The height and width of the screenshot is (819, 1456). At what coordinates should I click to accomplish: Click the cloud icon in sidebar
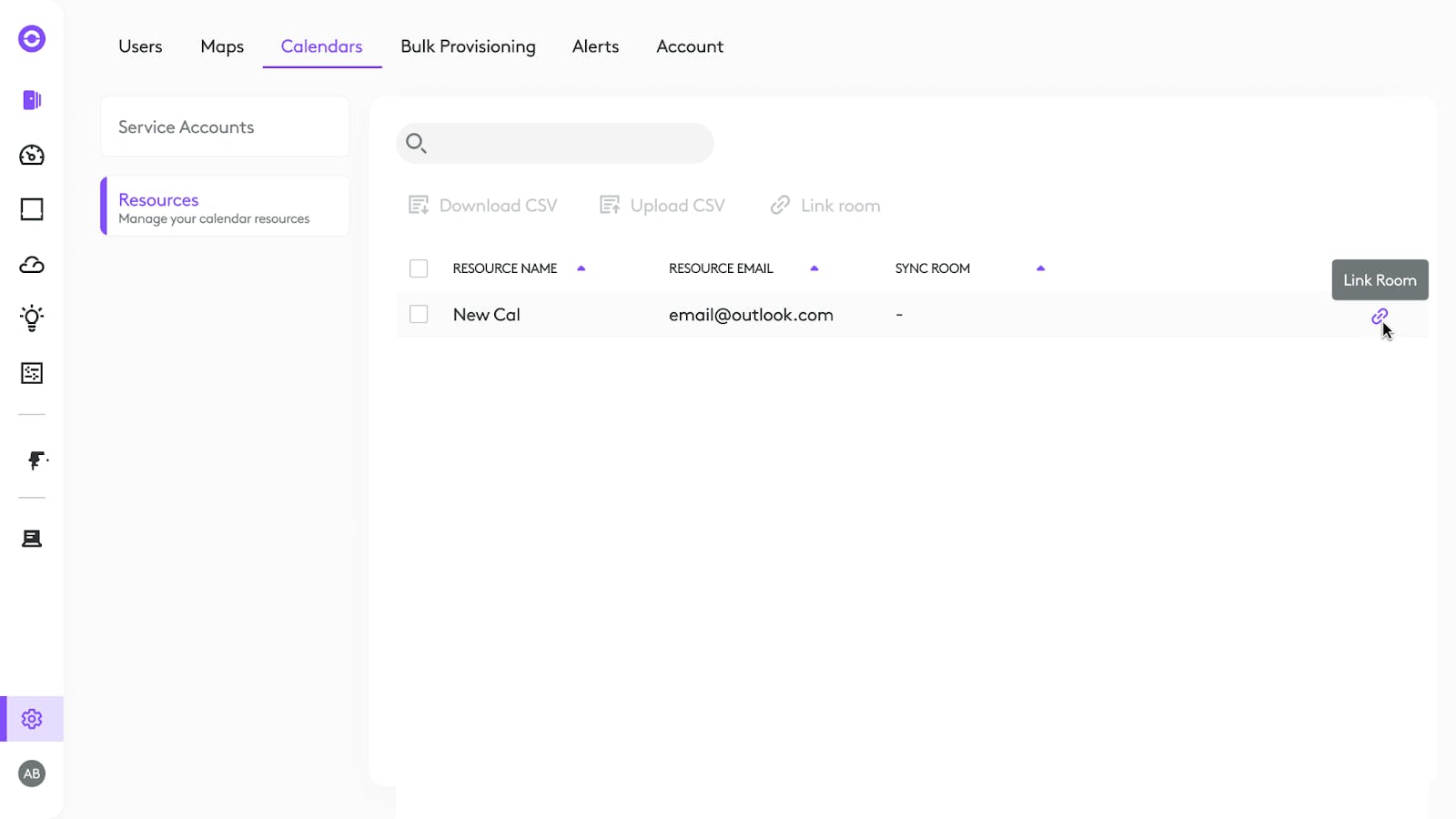point(32,265)
